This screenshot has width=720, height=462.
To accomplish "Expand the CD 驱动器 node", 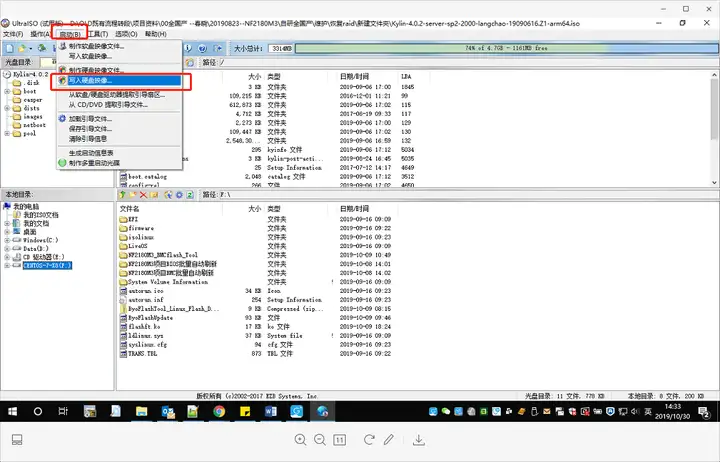I will 7,257.
